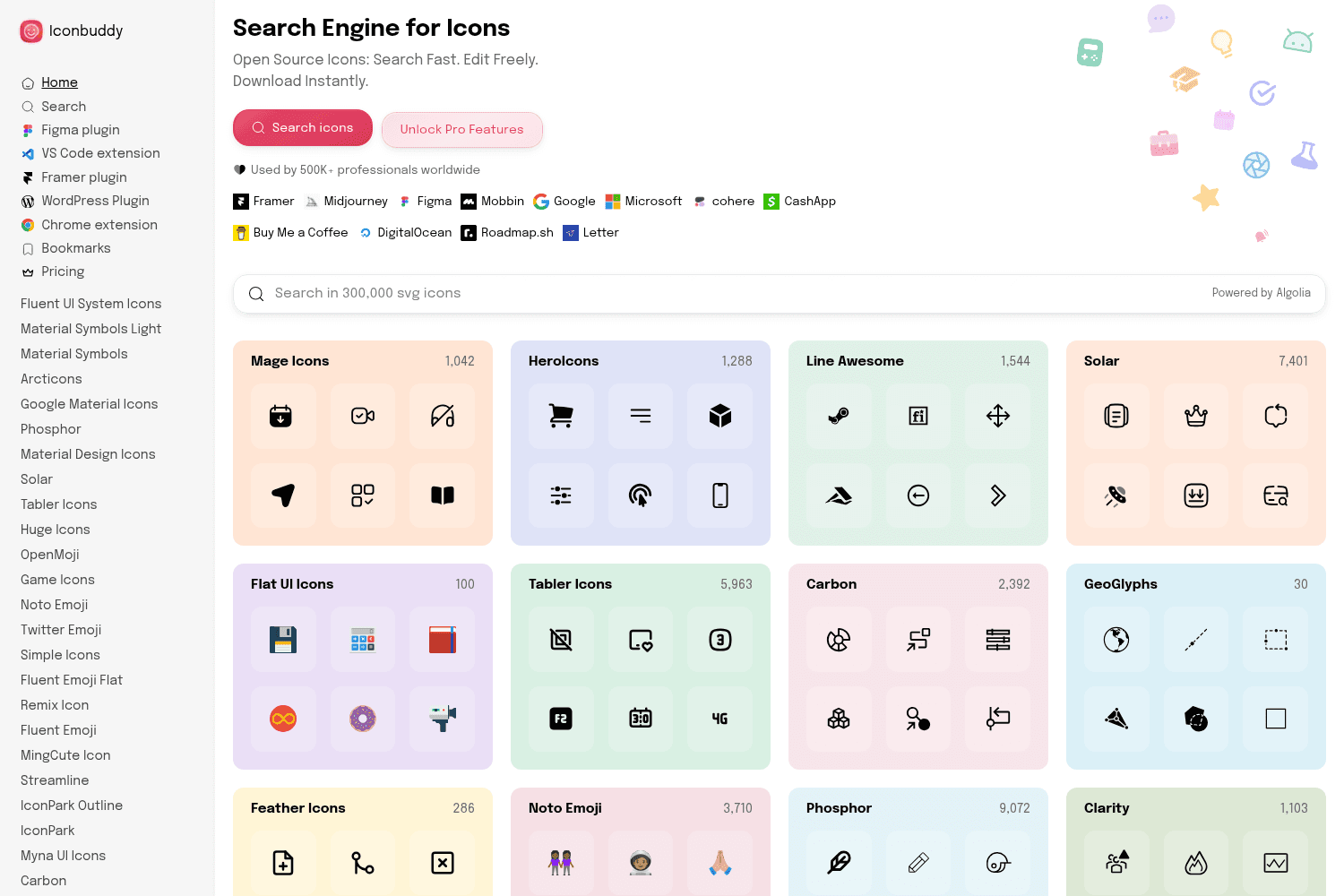This screenshot has height=896, width=1344.
Task: Select the infinity symbol icon in Flat UI Icons
Action: click(x=283, y=719)
